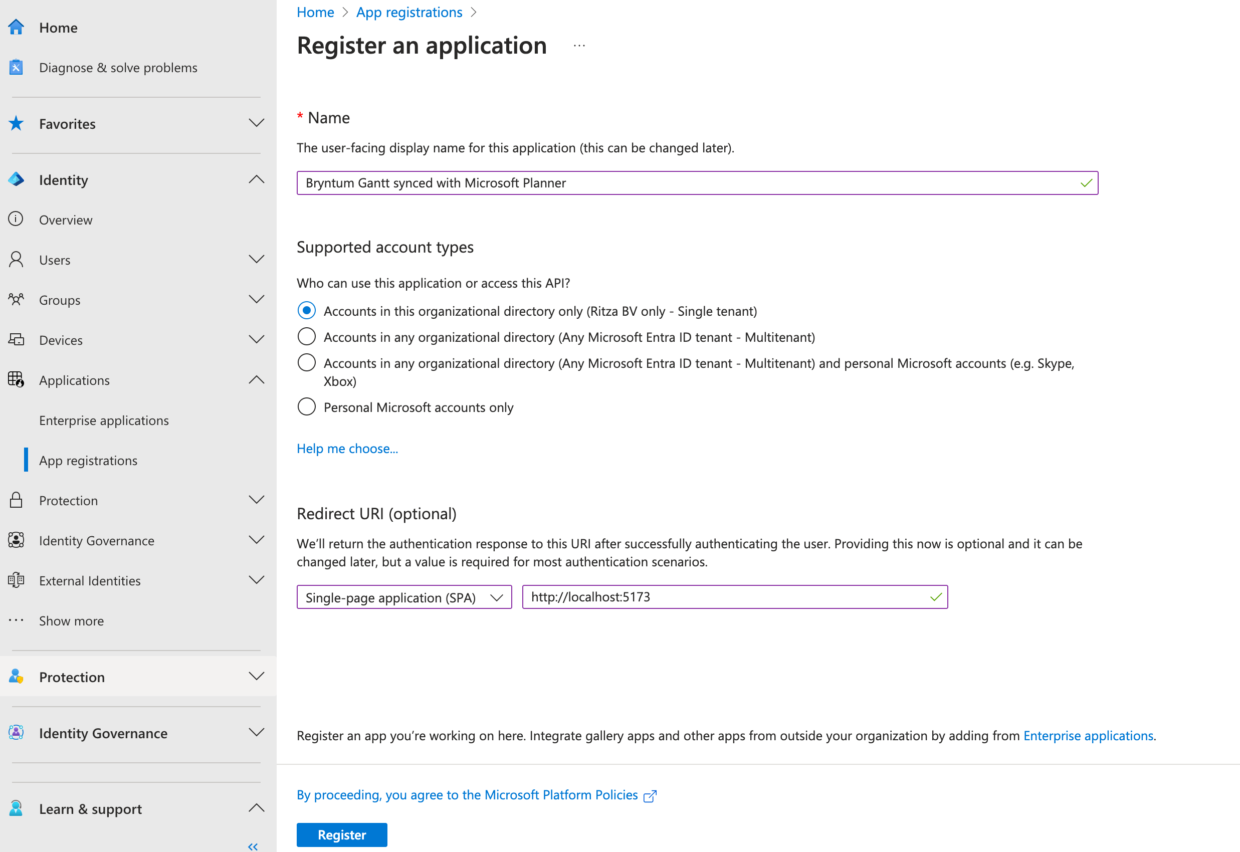Screen dimensions: 1240x852
Task: Choose Personal Microsoft accounts only
Action: (x=306, y=406)
